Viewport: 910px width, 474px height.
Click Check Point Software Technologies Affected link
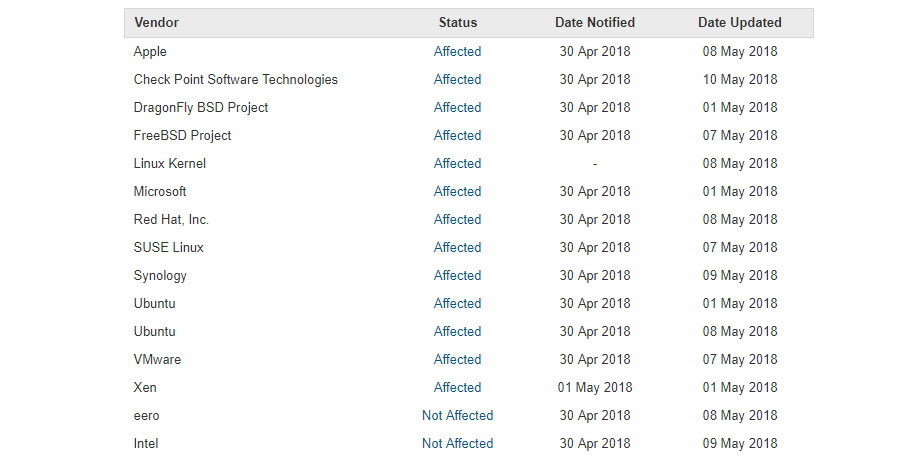point(457,79)
